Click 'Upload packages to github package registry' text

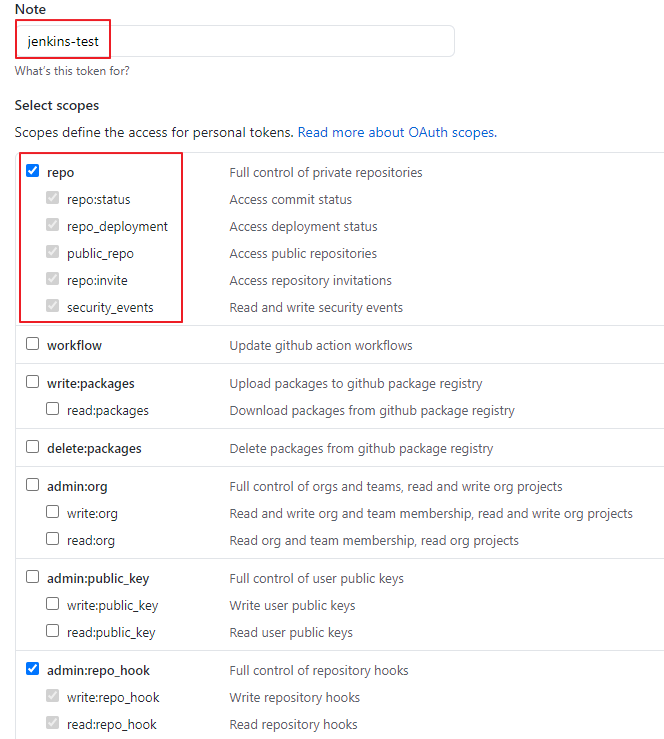point(356,384)
